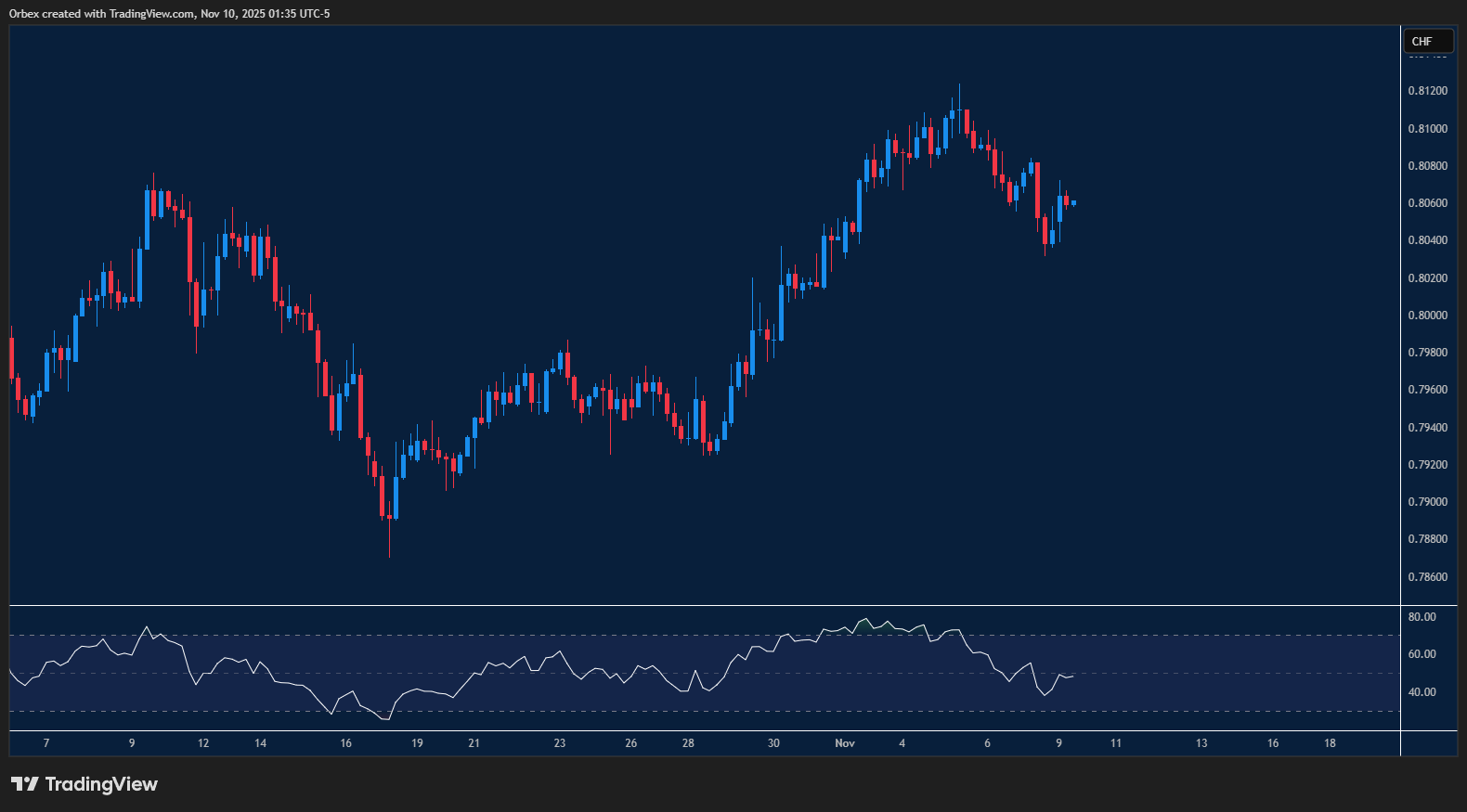Select the 0.81200 price axis label
Screen dimensions: 1467x812
(1427, 91)
